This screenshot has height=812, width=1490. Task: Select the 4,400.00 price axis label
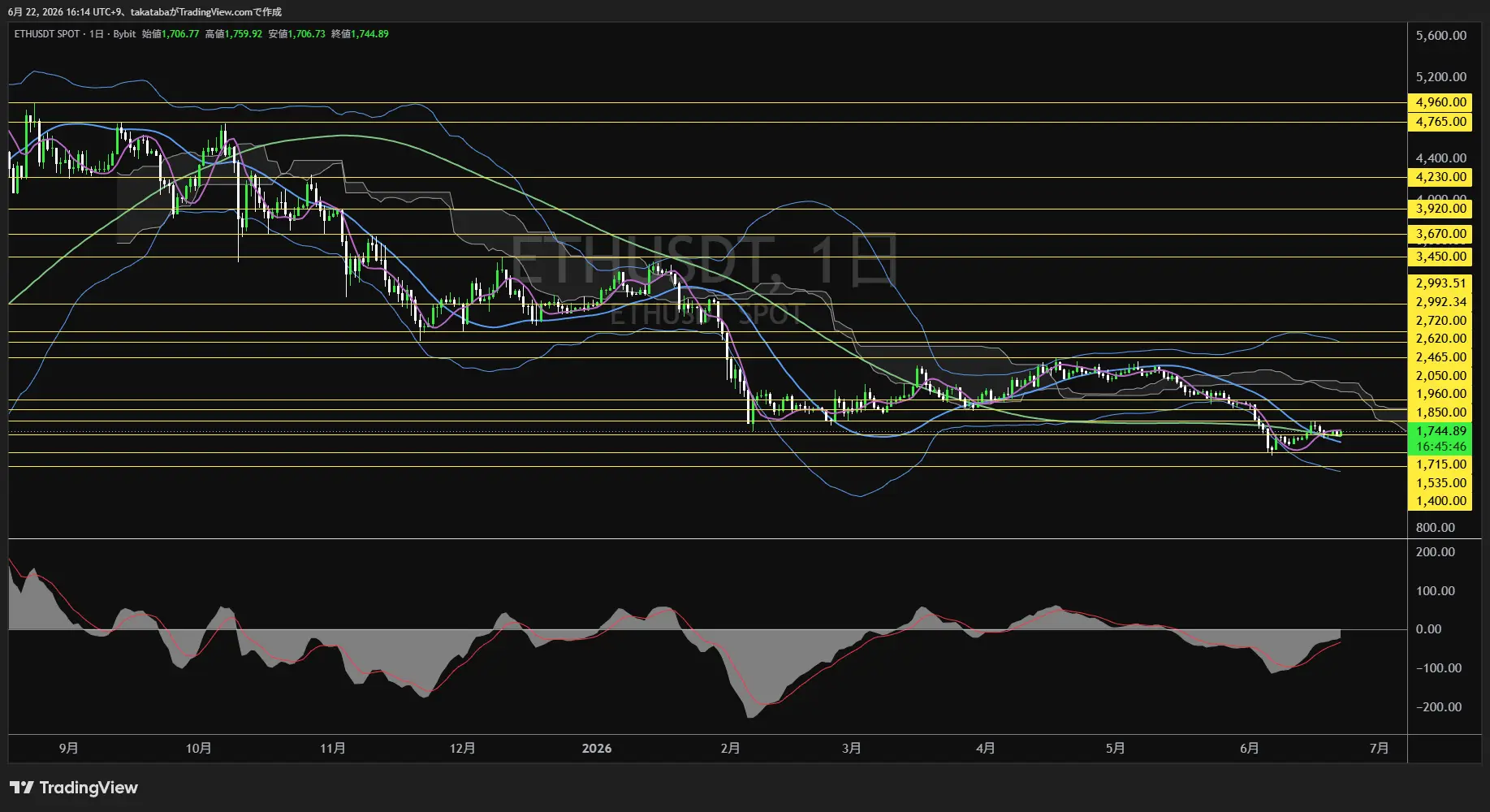(1441, 158)
